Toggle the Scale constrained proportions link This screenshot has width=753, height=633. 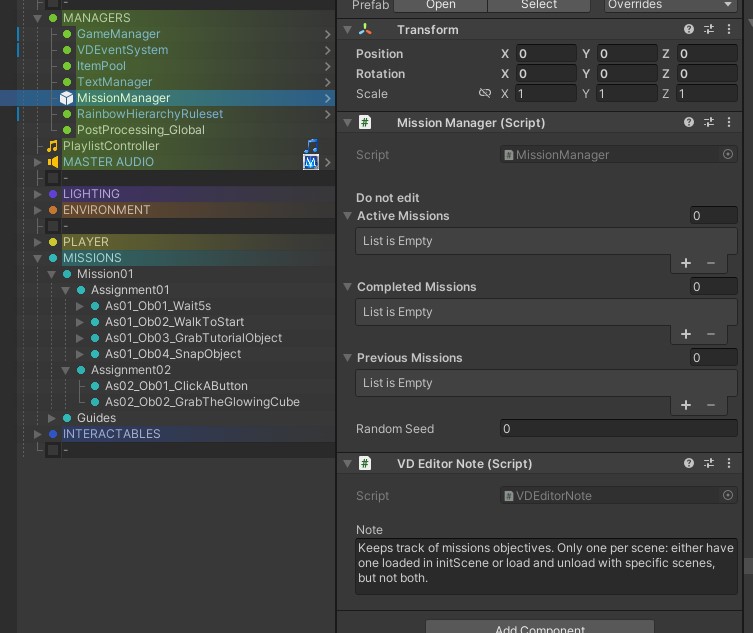[x=485, y=93]
